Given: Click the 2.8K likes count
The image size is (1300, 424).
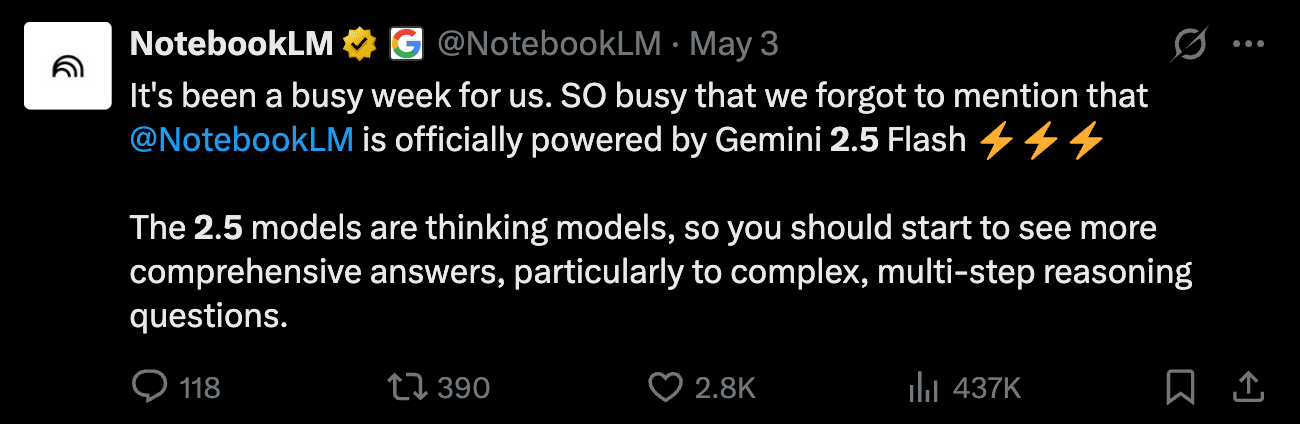Looking at the screenshot, I should (x=725, y=388).
